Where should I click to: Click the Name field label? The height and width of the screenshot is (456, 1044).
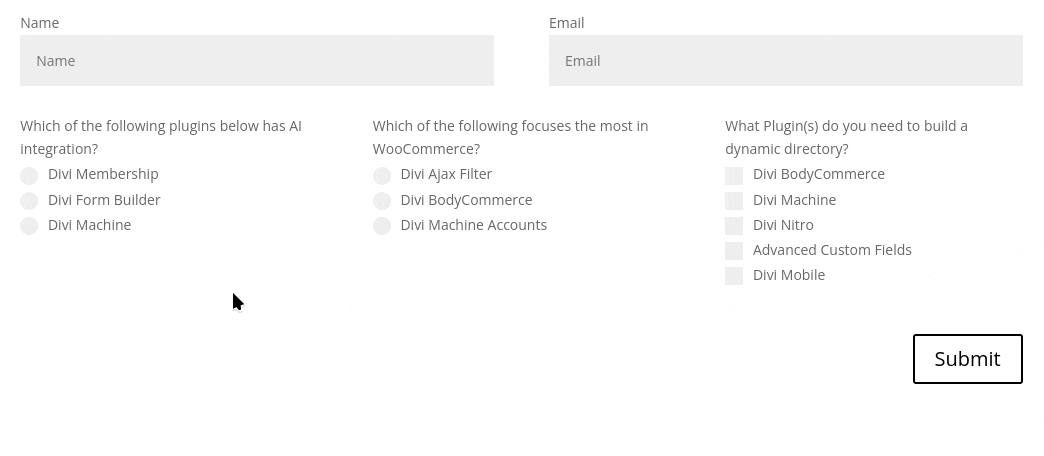(x=40, y=23)
